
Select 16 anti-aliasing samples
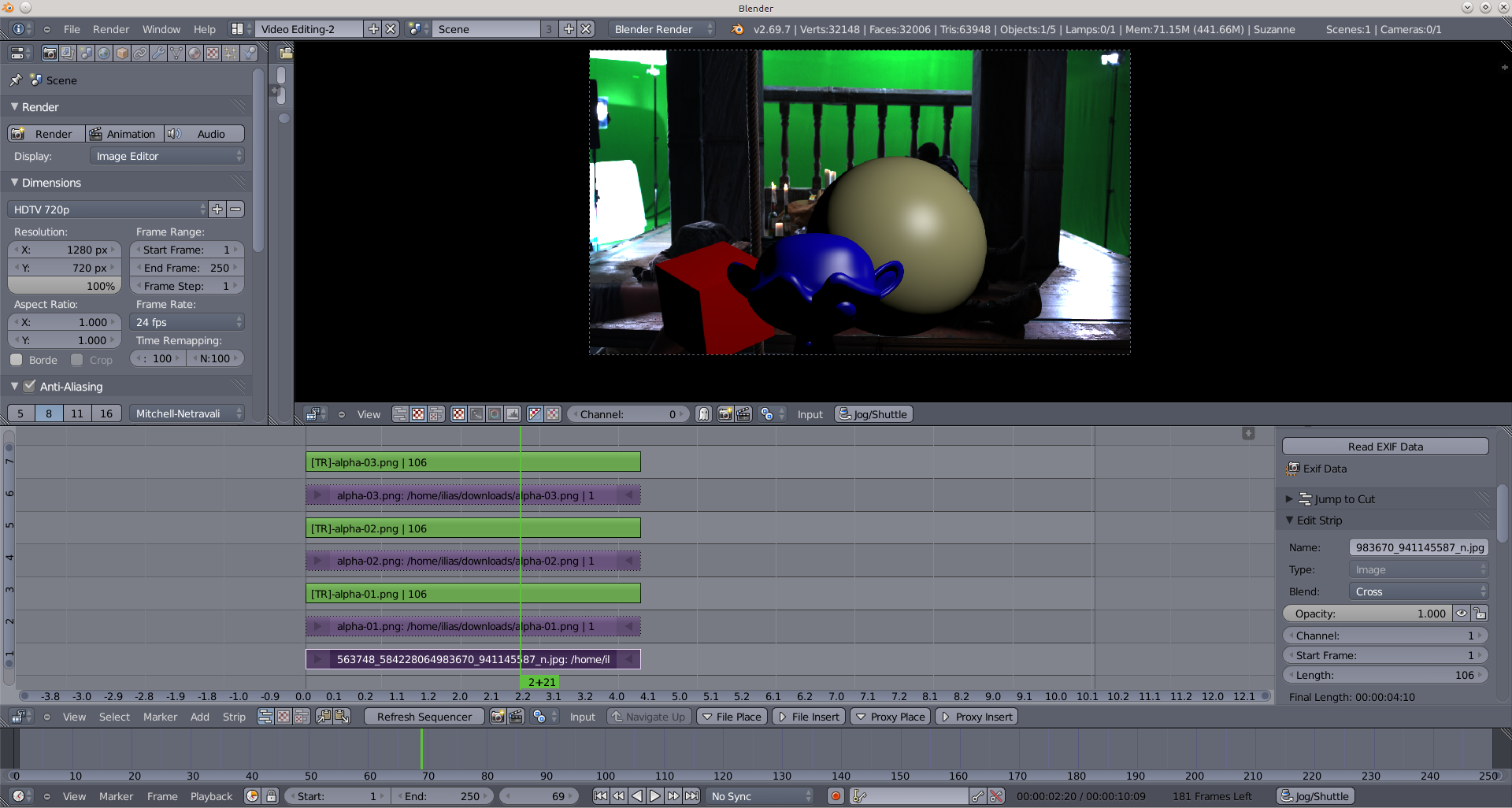(106, 413)
